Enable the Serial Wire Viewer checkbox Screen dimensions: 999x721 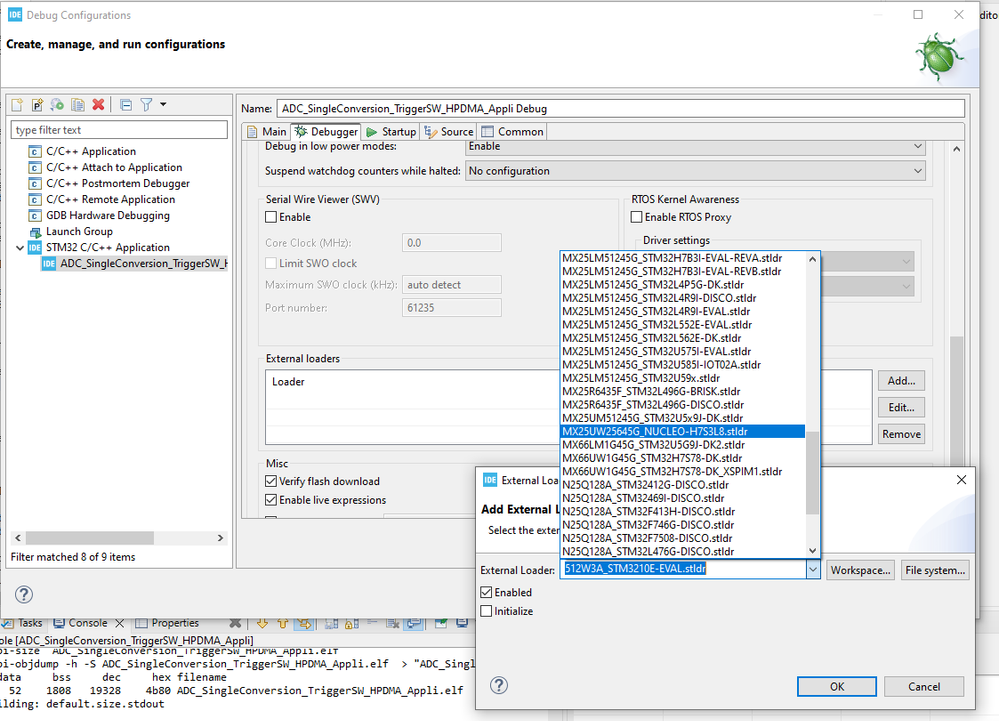(x=271, y=217)
